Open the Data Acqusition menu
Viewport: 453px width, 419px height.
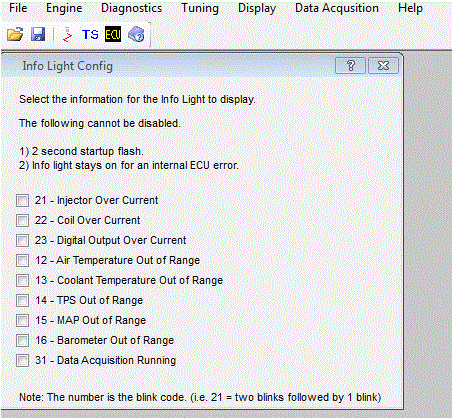click(x=337, y=8)
